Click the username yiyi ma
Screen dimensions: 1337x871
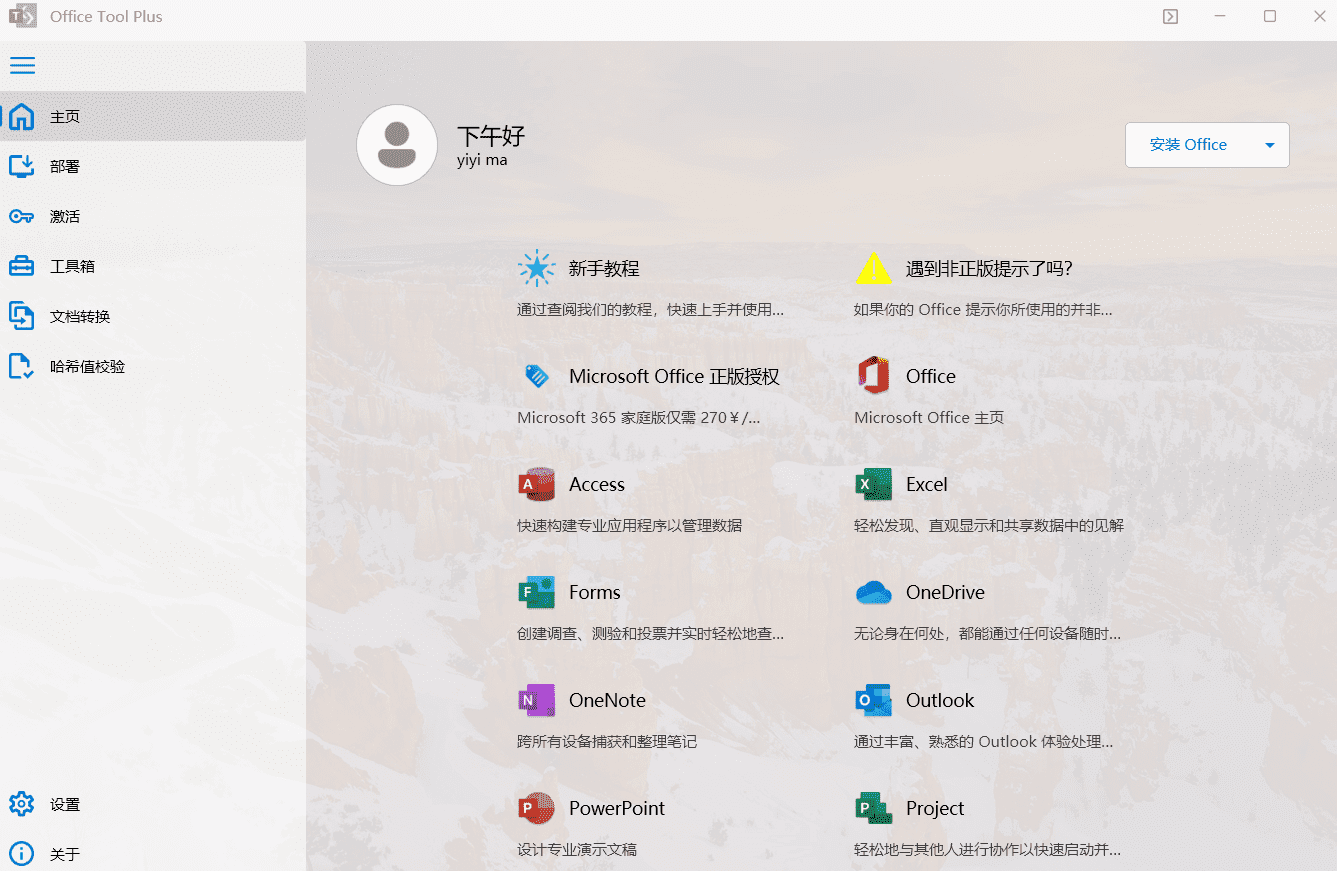click(482, 159)
